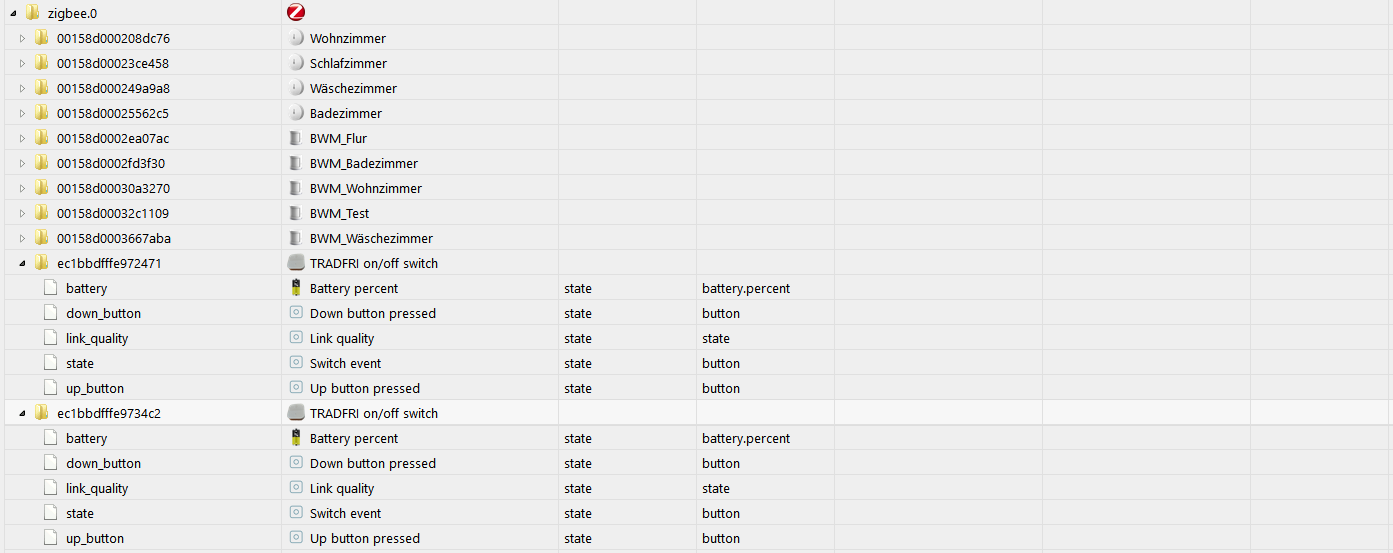Click the TRADFRI switch icon for ec1bbdfffe9734c2

point(295,413)
